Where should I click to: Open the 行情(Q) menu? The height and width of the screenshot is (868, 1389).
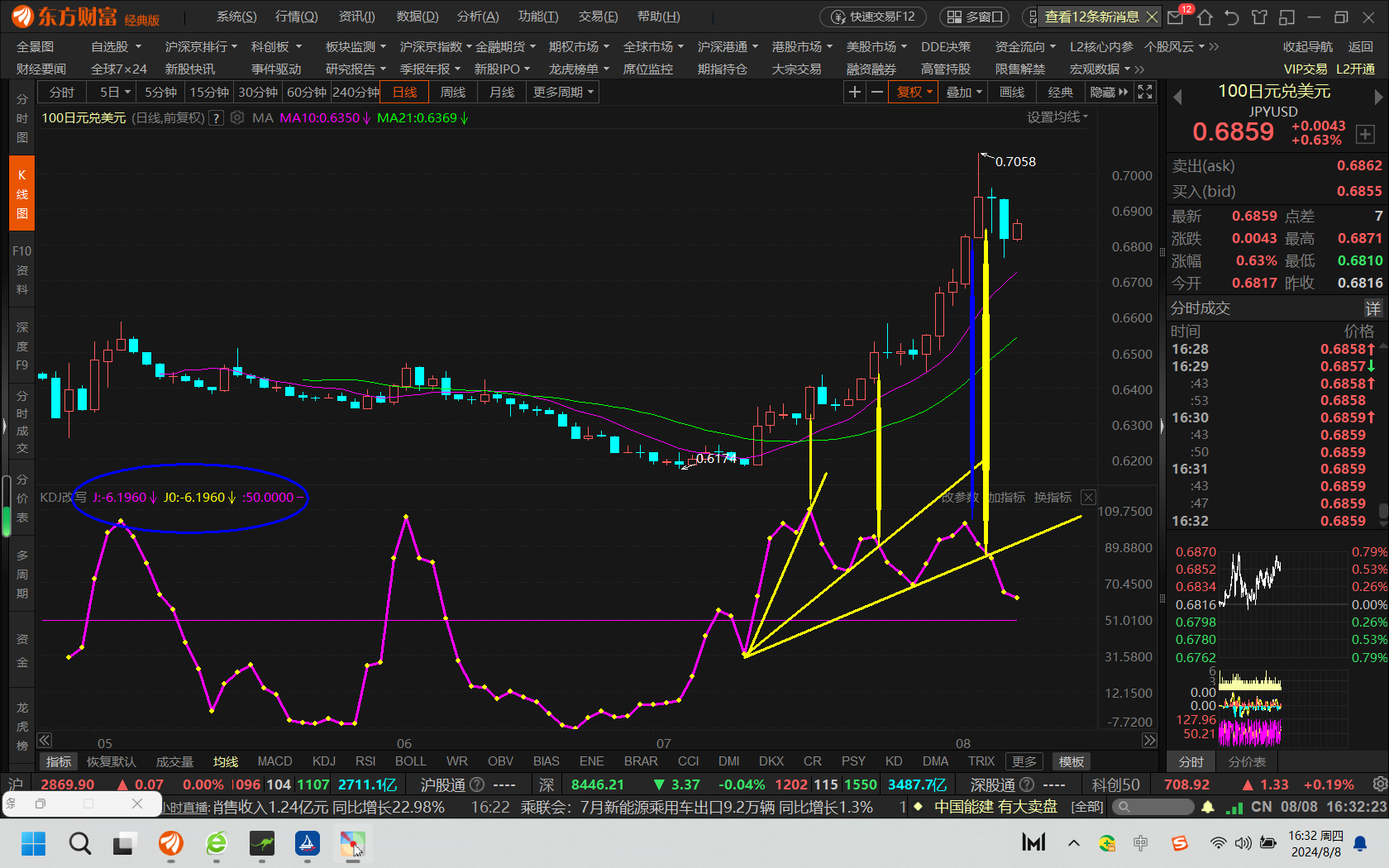point(296,17)
